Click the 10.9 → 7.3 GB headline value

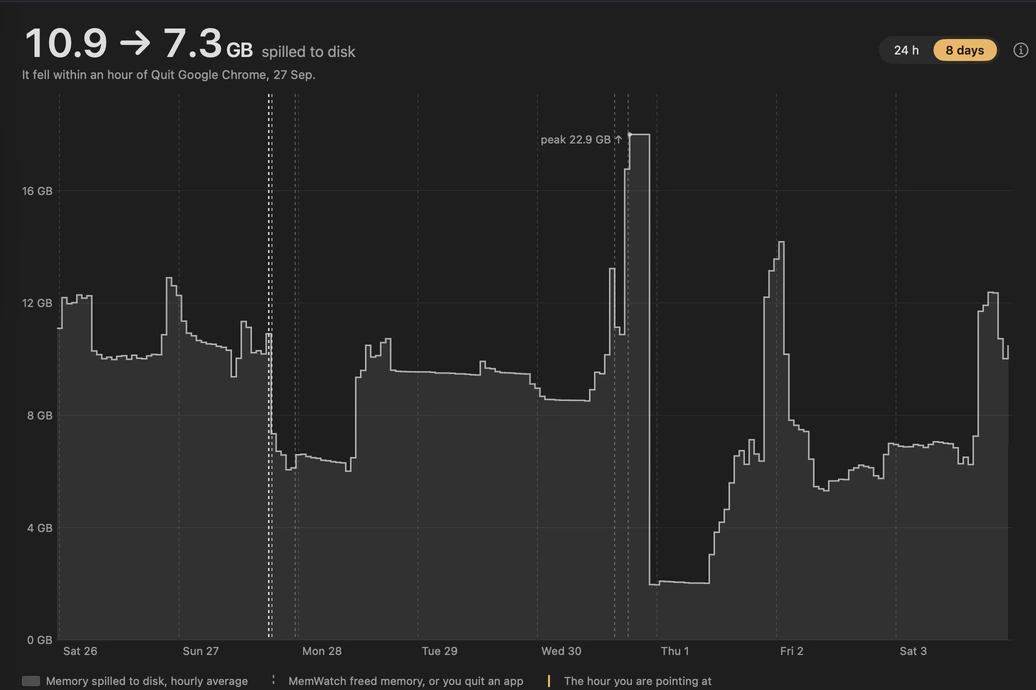click(139, 44)
